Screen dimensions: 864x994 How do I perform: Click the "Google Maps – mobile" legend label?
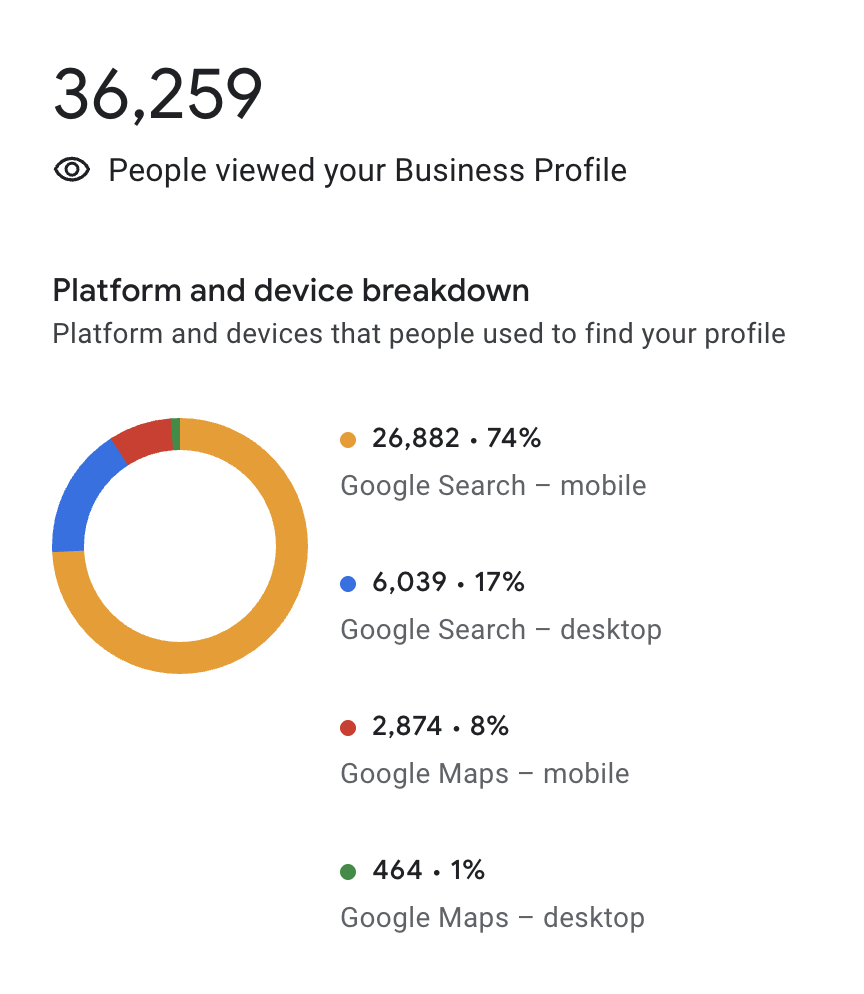485,774
